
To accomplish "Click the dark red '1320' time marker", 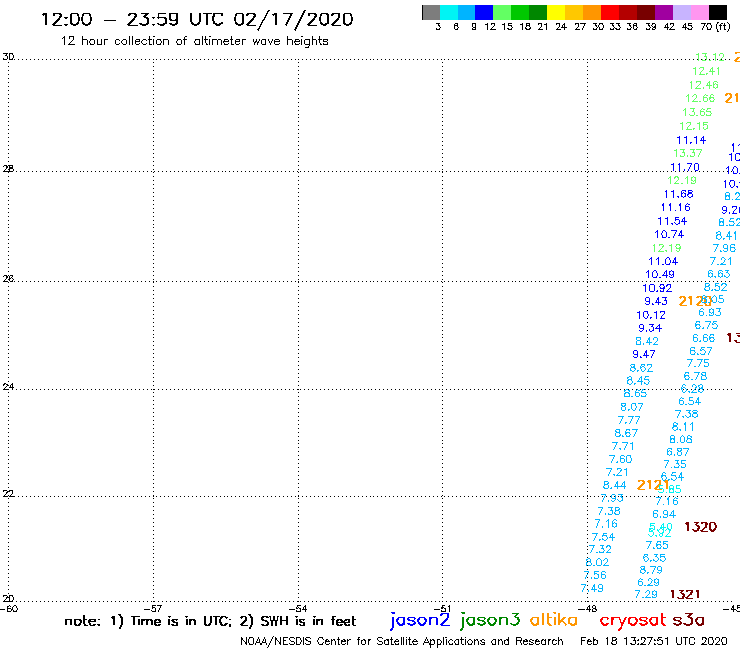I will [700, 527].
